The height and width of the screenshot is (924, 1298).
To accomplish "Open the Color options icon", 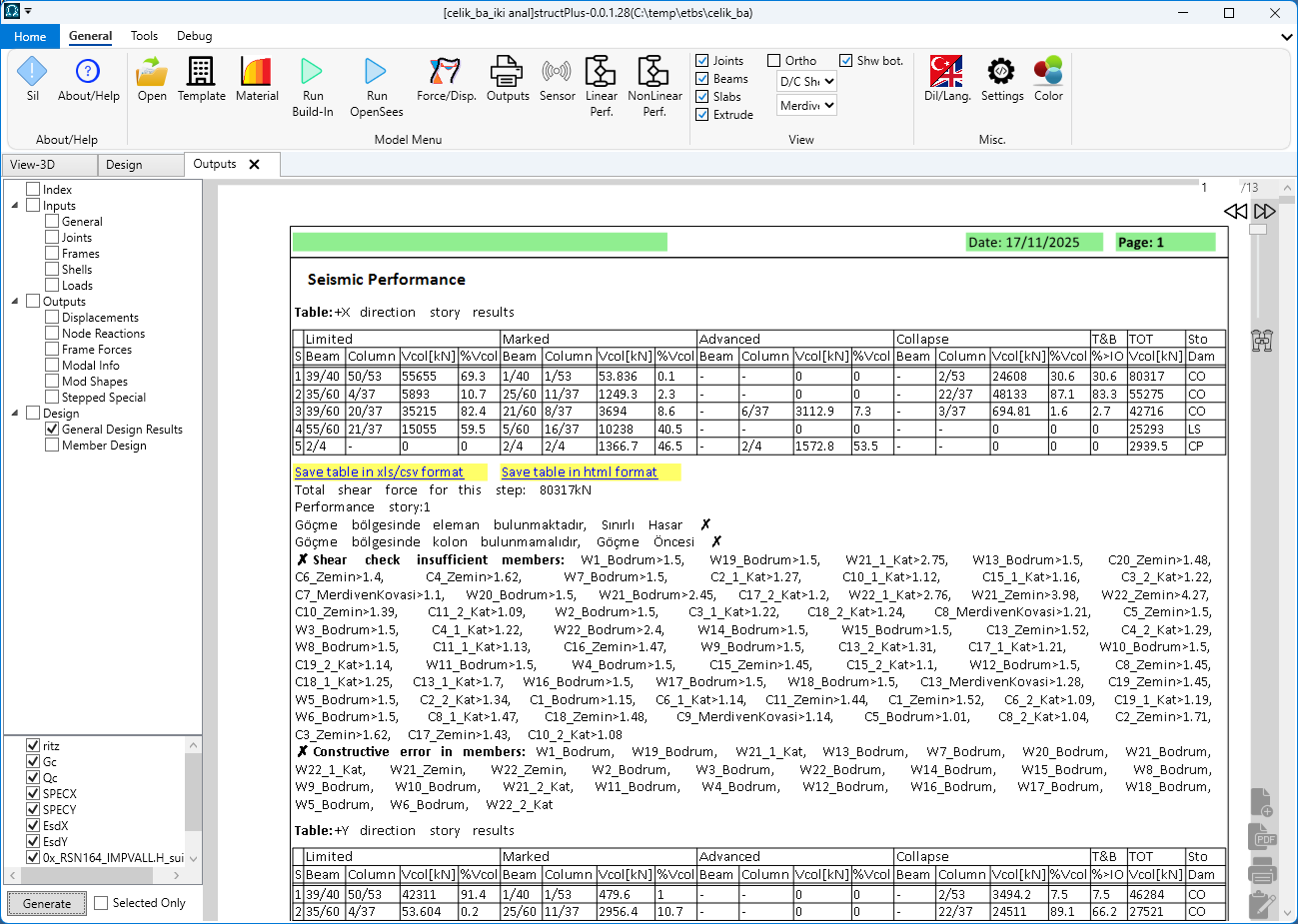I will coord(1048,72).
